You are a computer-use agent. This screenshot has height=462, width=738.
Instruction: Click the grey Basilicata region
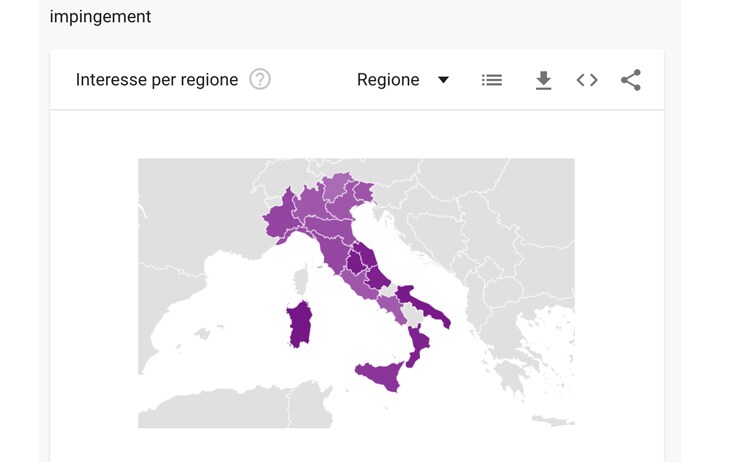413,315
